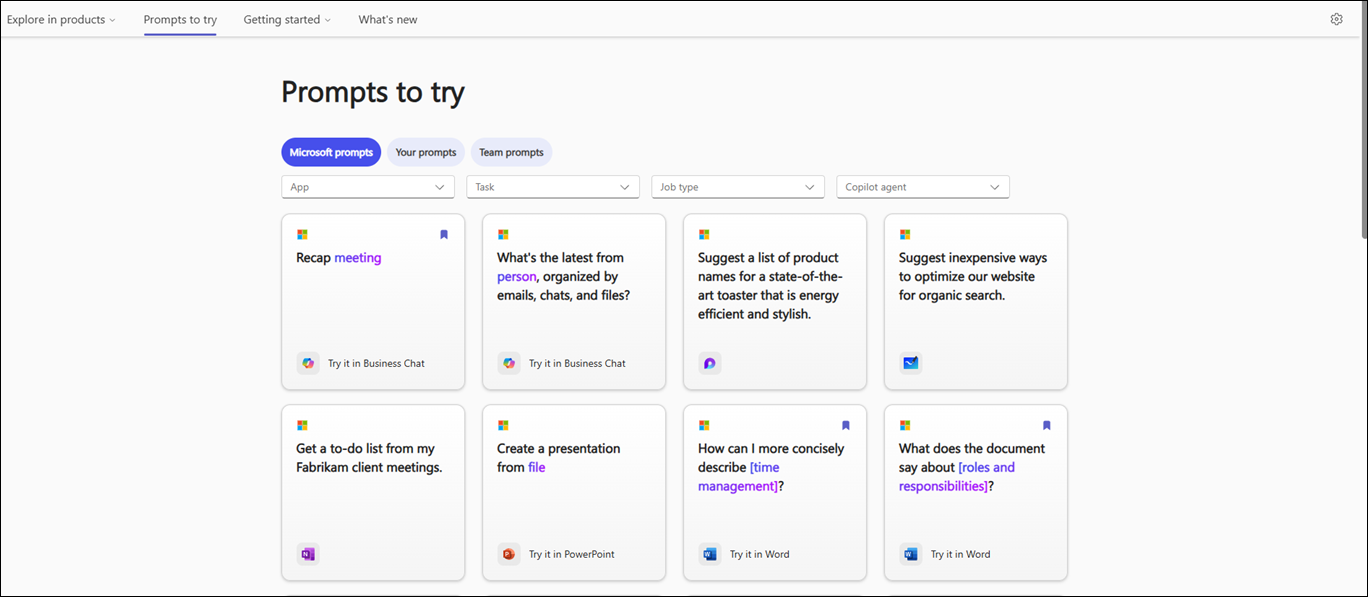Switch to the What's new tab

click(387, 19)
